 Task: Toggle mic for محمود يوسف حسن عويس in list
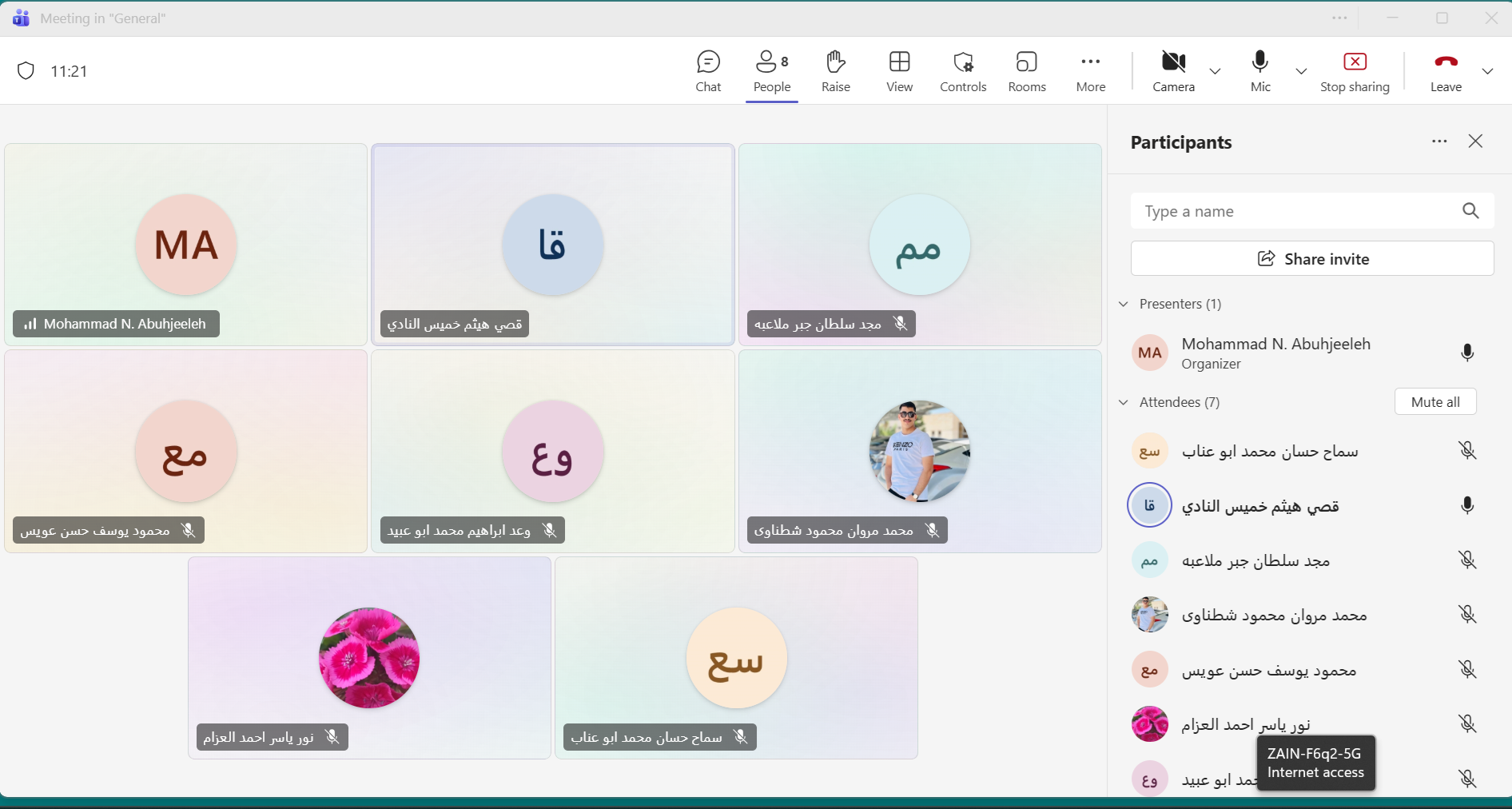1467,670
